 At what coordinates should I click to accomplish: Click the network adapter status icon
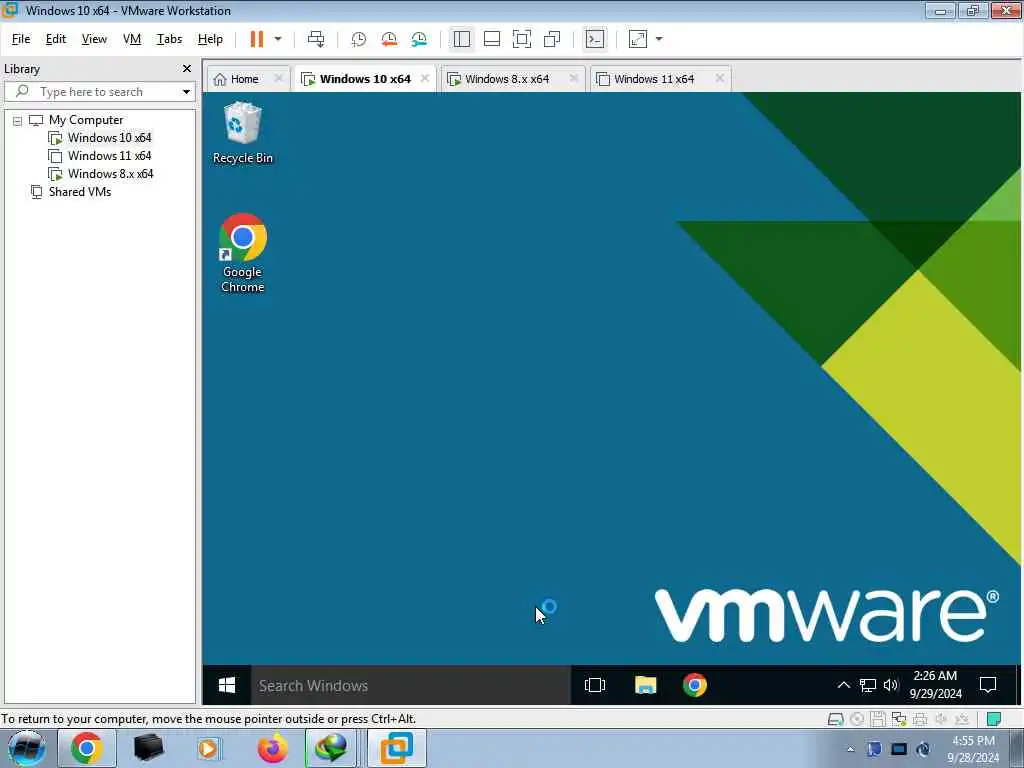pyautogui.click(x=899, y=719)
